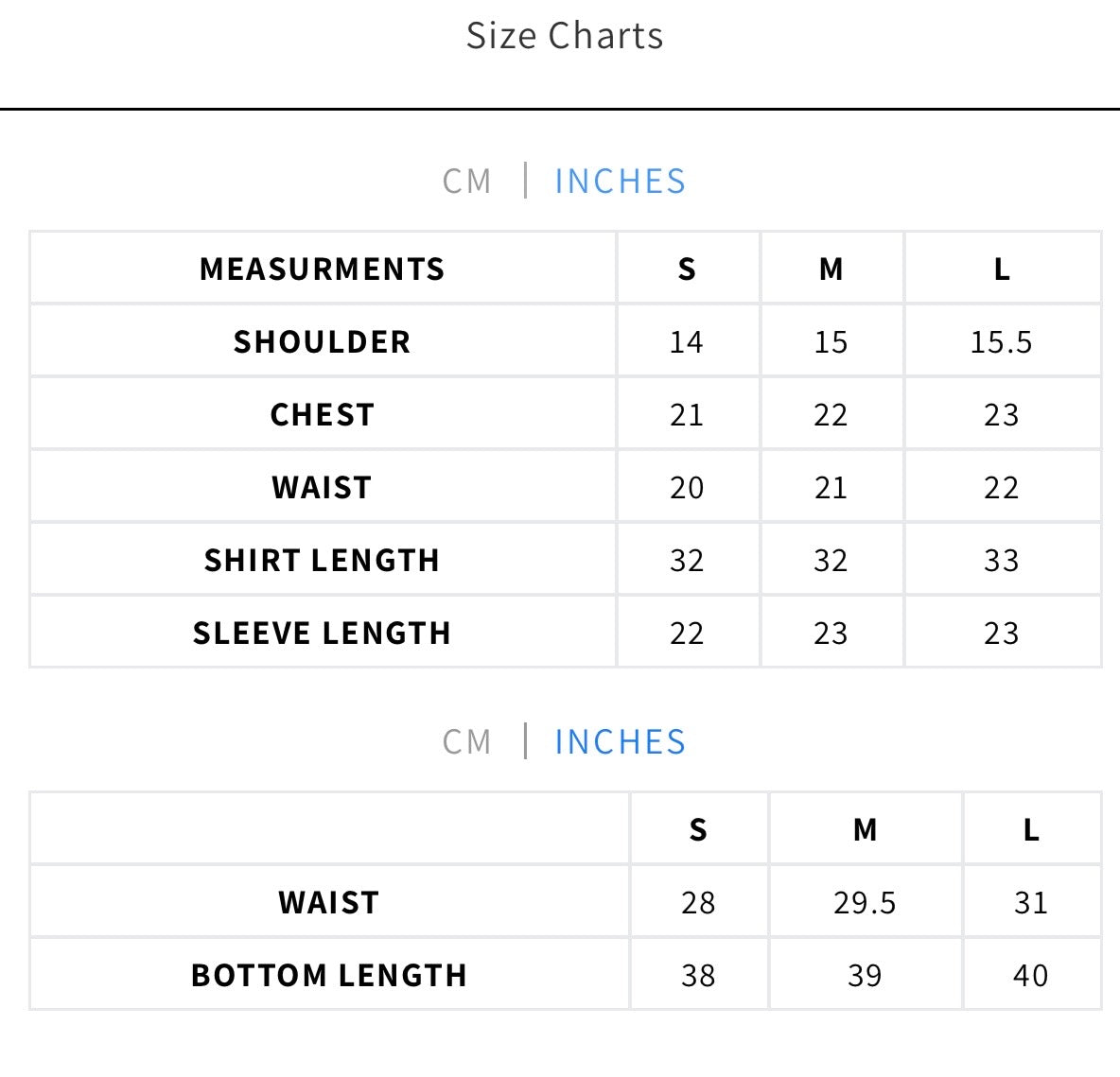Select the L column header in shirt table
This screenshot has width=1120, height=1077.
click(1002, 269)
